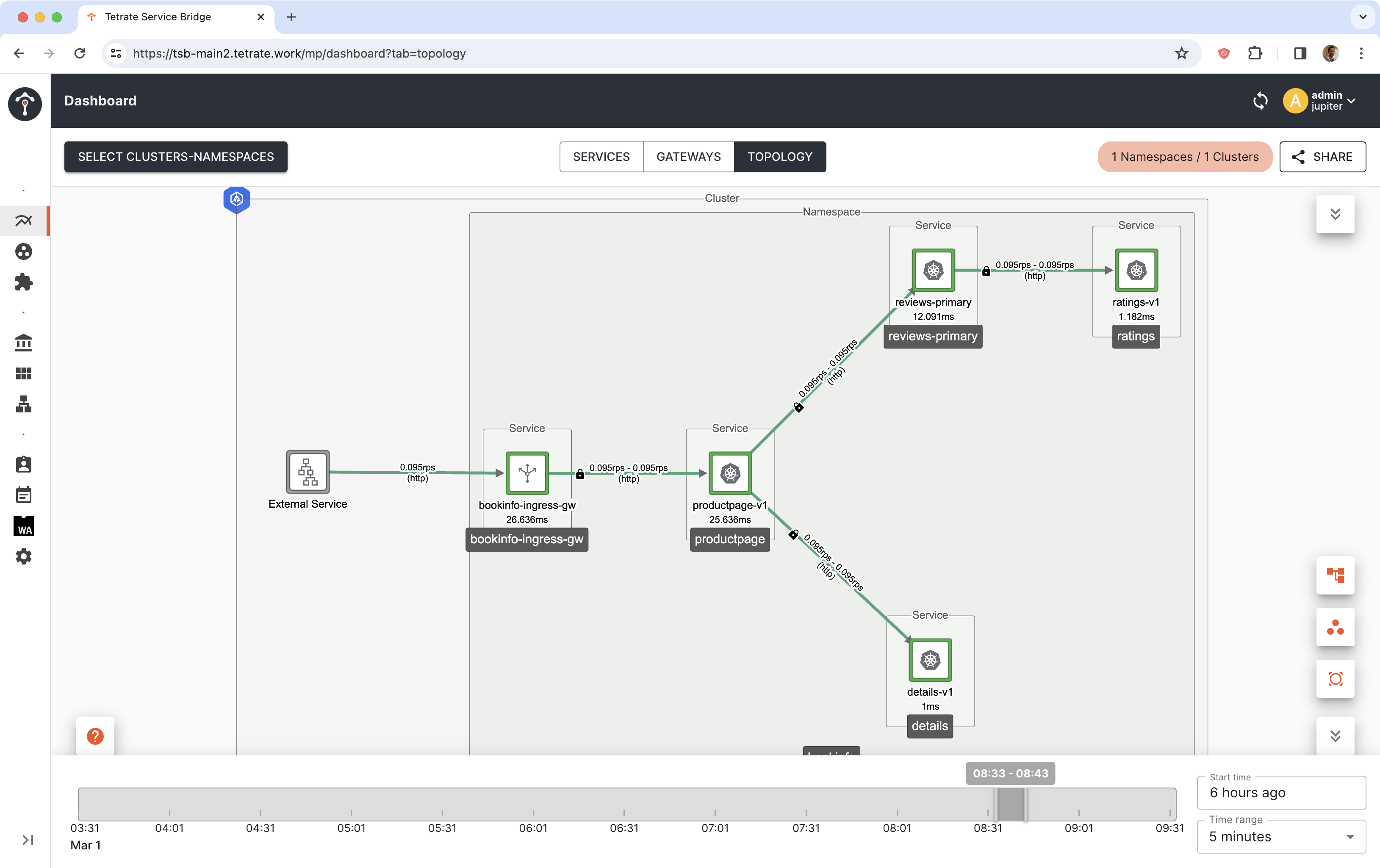Open the admin jupiter user dropdown
Image resolution: width=1380 pixels, height=868 pixels.
(1319, 101)
